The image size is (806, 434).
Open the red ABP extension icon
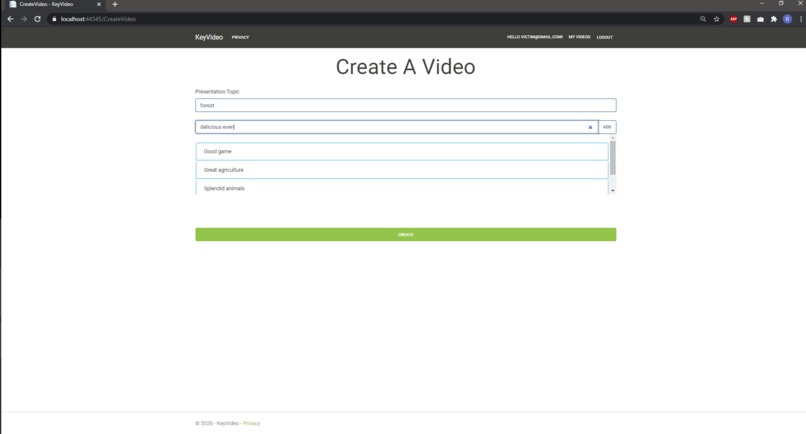734,19
